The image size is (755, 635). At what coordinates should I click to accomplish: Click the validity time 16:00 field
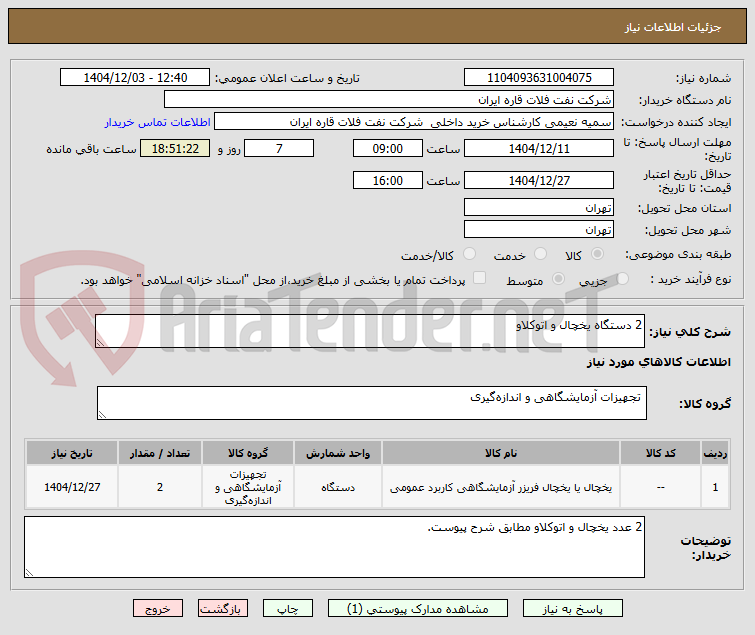[x=388, y=180]
